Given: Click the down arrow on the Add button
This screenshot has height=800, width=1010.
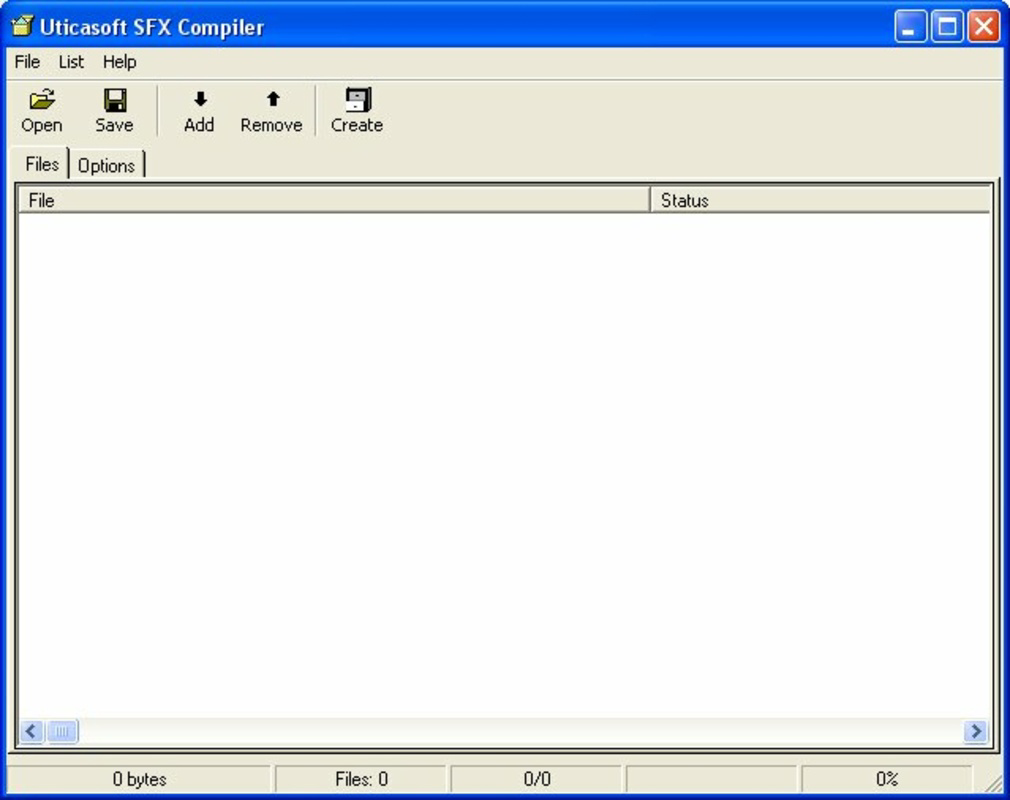Looking at the screenshot, I should click(x=198, y=97).
